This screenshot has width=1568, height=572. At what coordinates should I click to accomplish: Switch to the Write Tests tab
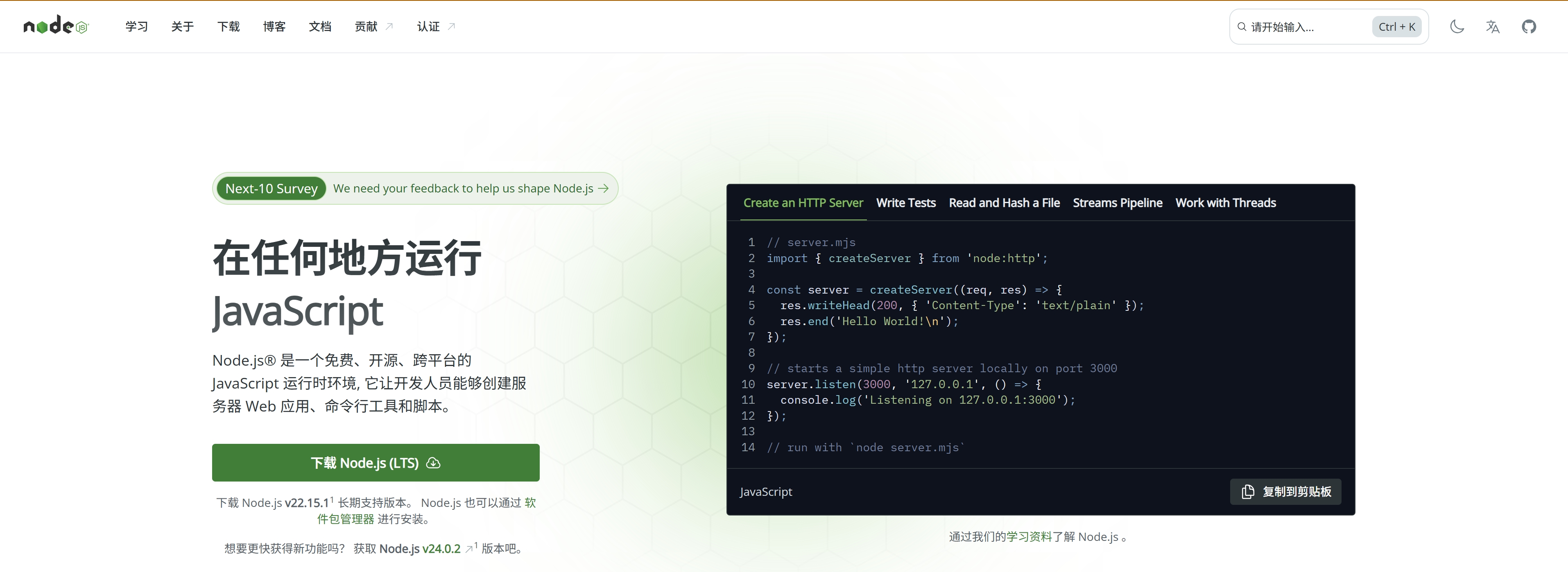[x=906, y=203]
